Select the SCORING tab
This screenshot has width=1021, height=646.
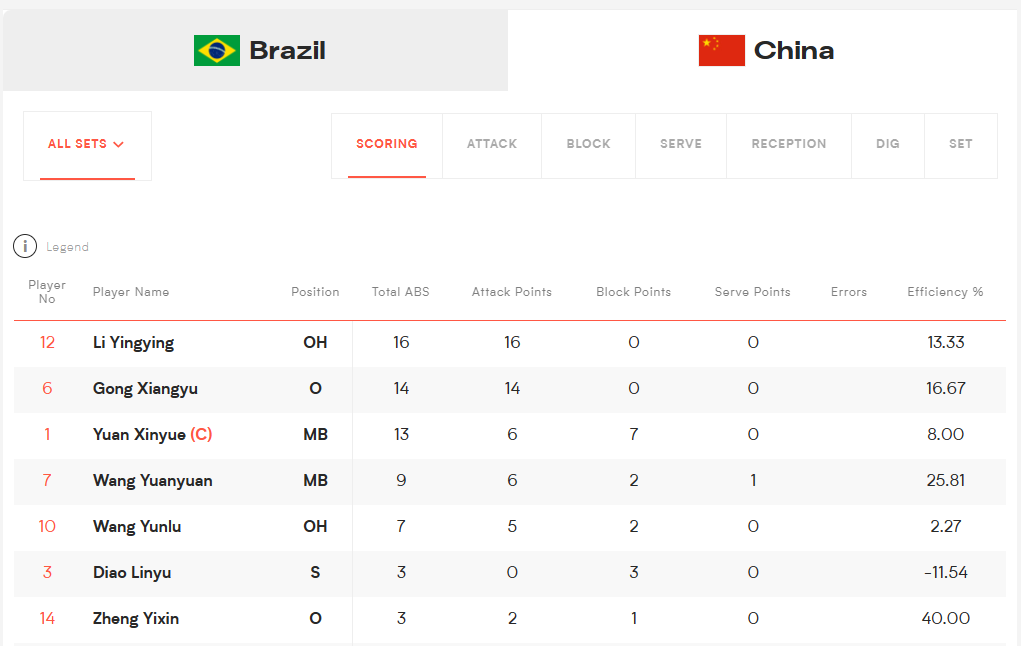tap(387, 145)
